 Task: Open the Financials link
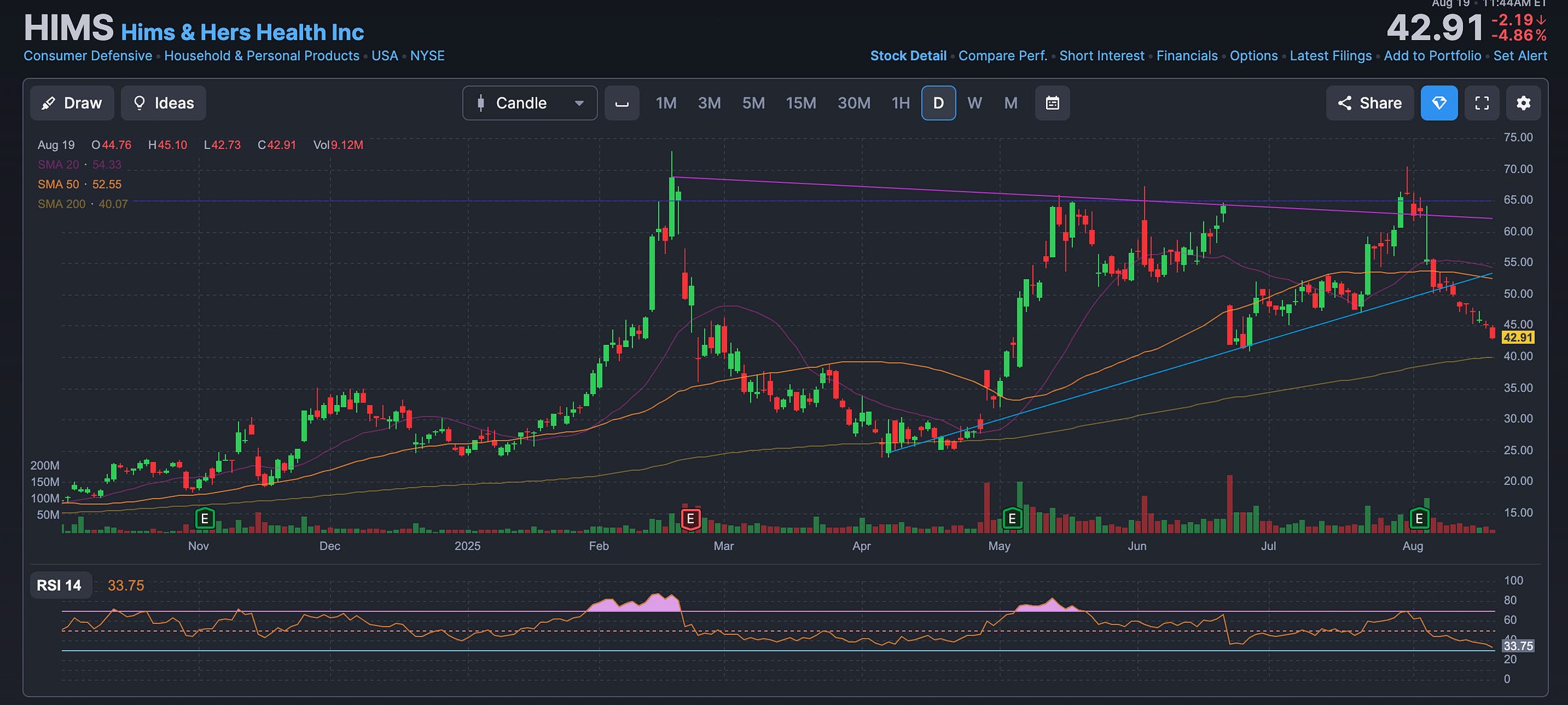coord(1187,56)
